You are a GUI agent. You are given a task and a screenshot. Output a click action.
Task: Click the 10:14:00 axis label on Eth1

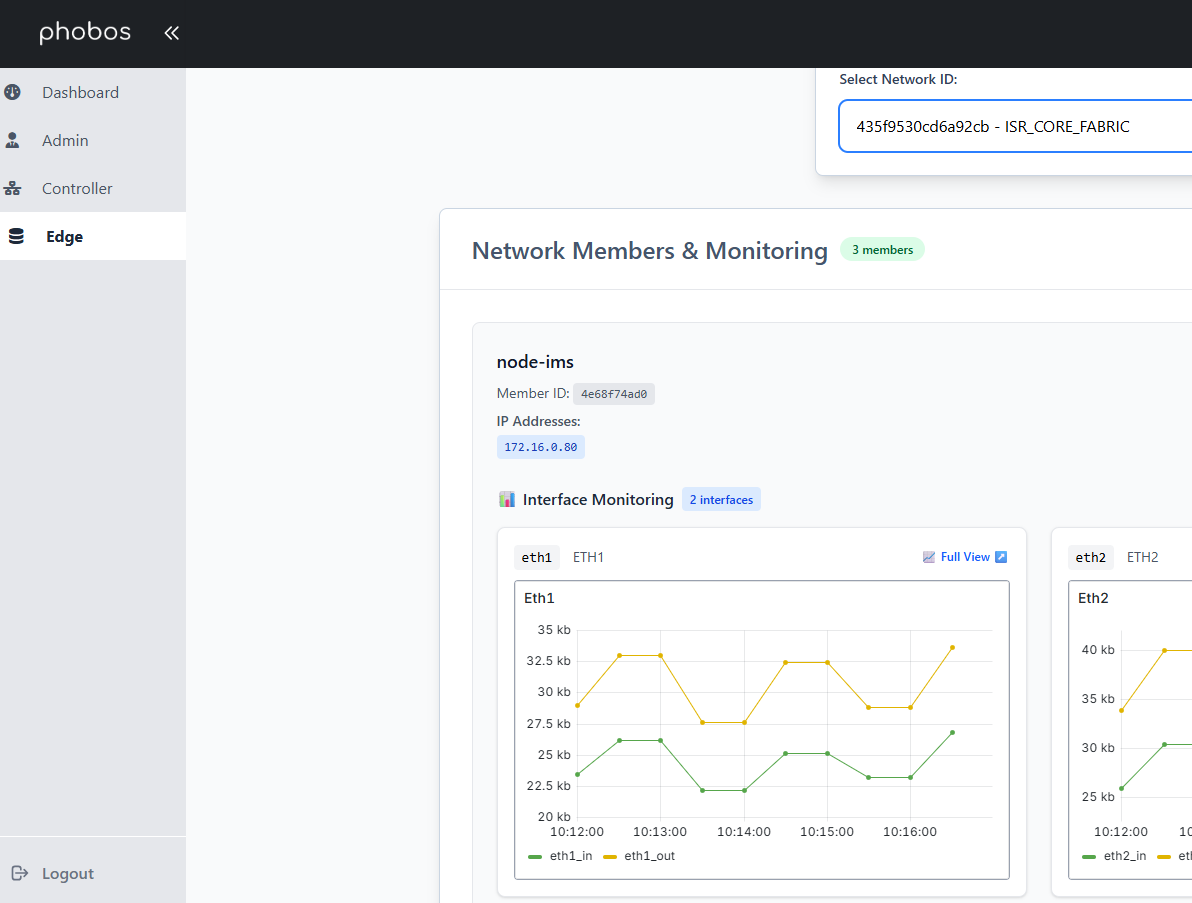click(x=743, y=832)
